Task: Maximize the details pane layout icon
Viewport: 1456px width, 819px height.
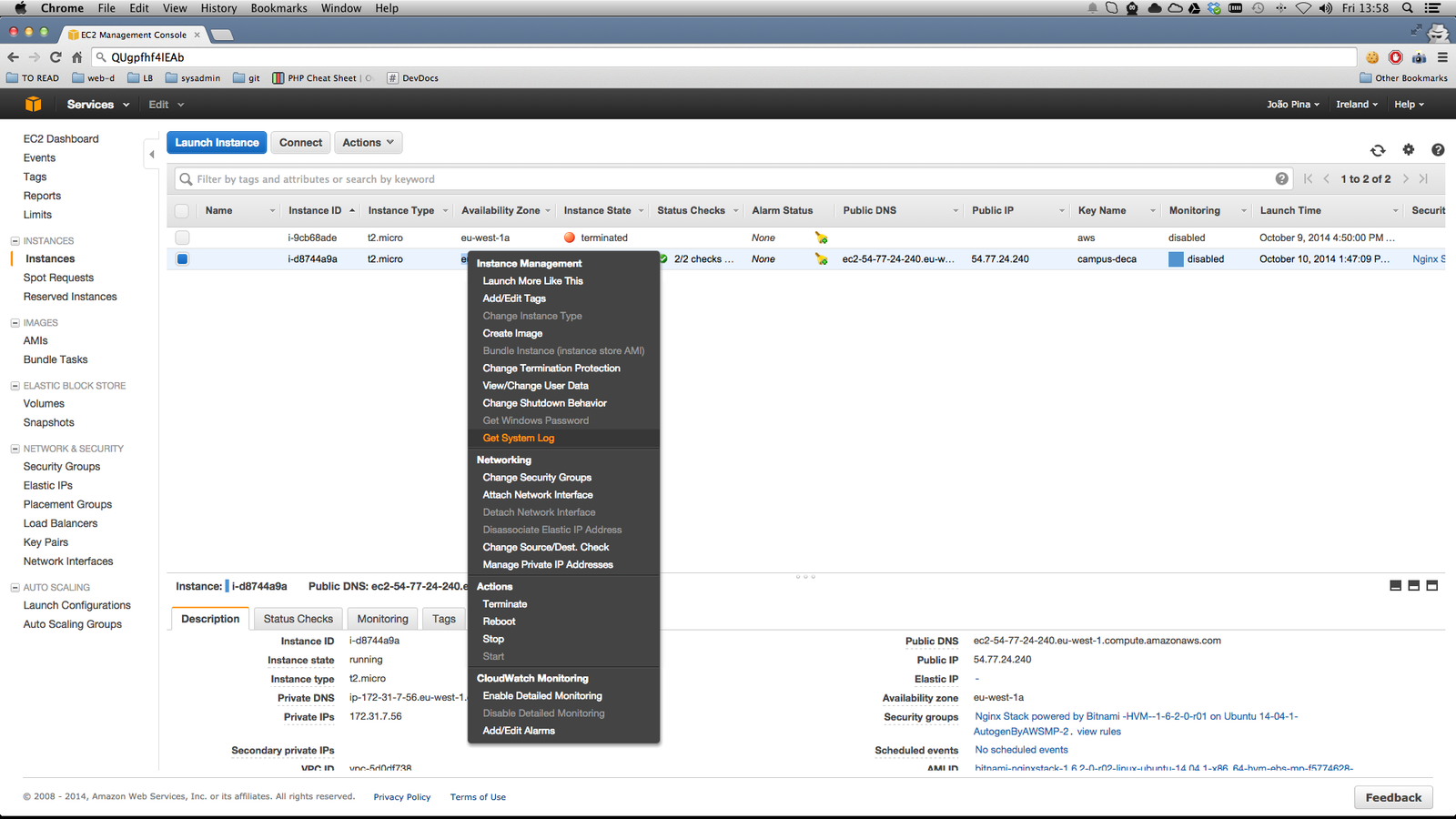Action: coord(1431,586)
